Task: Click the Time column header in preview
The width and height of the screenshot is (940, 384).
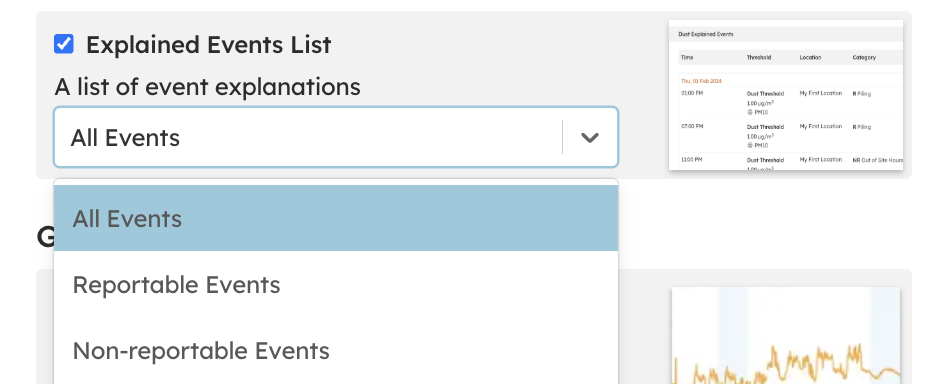Action: pos(687,58)
